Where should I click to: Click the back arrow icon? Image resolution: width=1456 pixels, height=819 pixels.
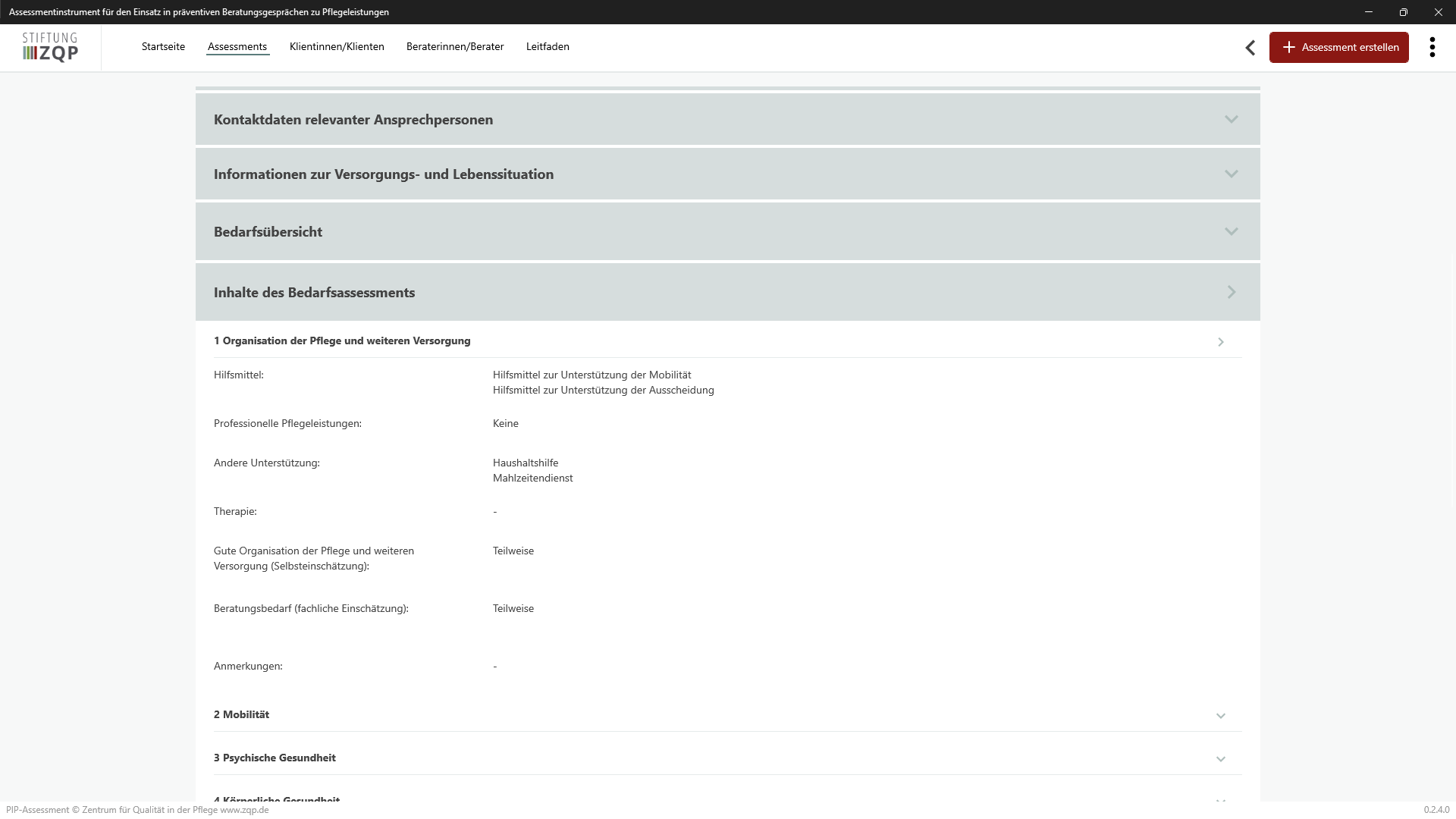[x=1250, y=48]
